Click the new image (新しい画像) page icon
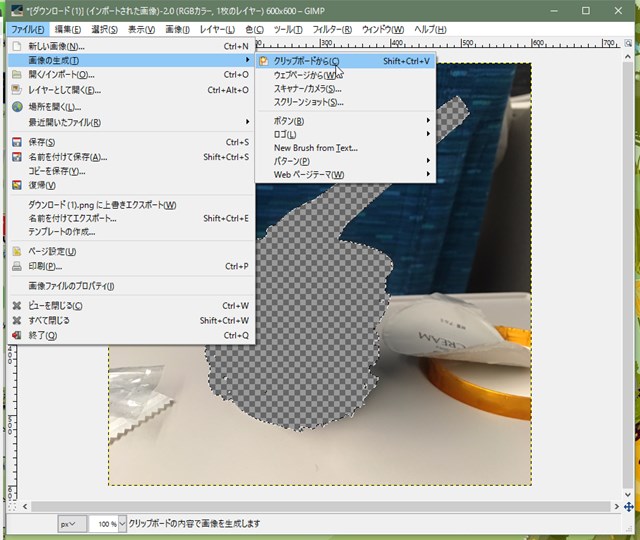This screenshot has width=640, height=540. coord(17,47)
